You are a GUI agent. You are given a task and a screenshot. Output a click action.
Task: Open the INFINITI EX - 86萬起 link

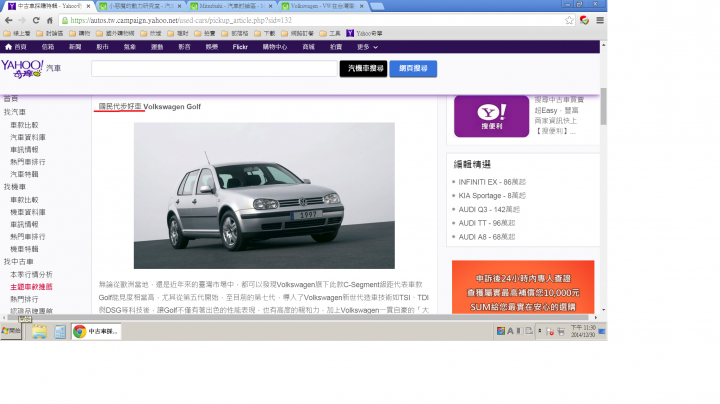pos(492,182)
